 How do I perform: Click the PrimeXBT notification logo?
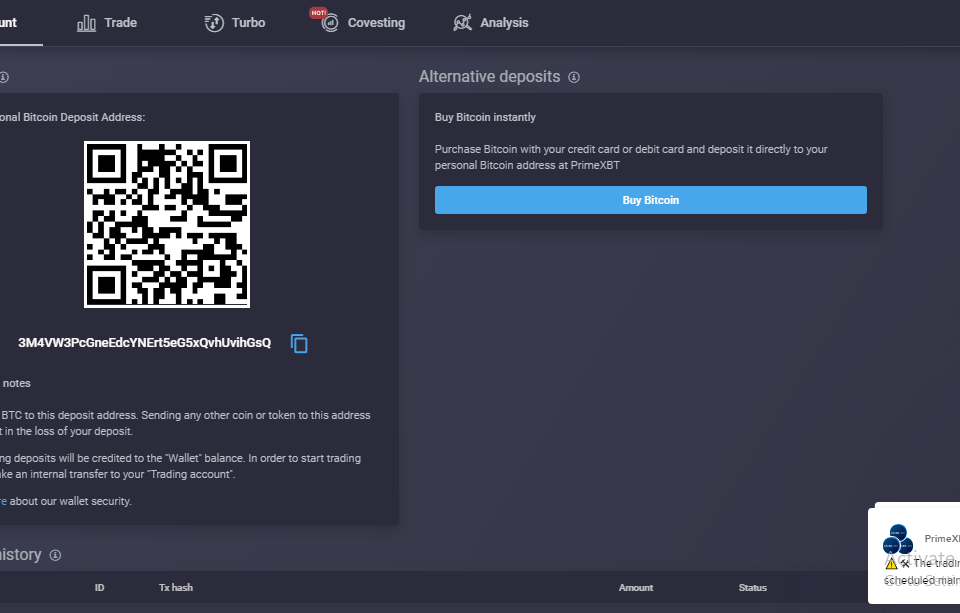coord(898,540)
